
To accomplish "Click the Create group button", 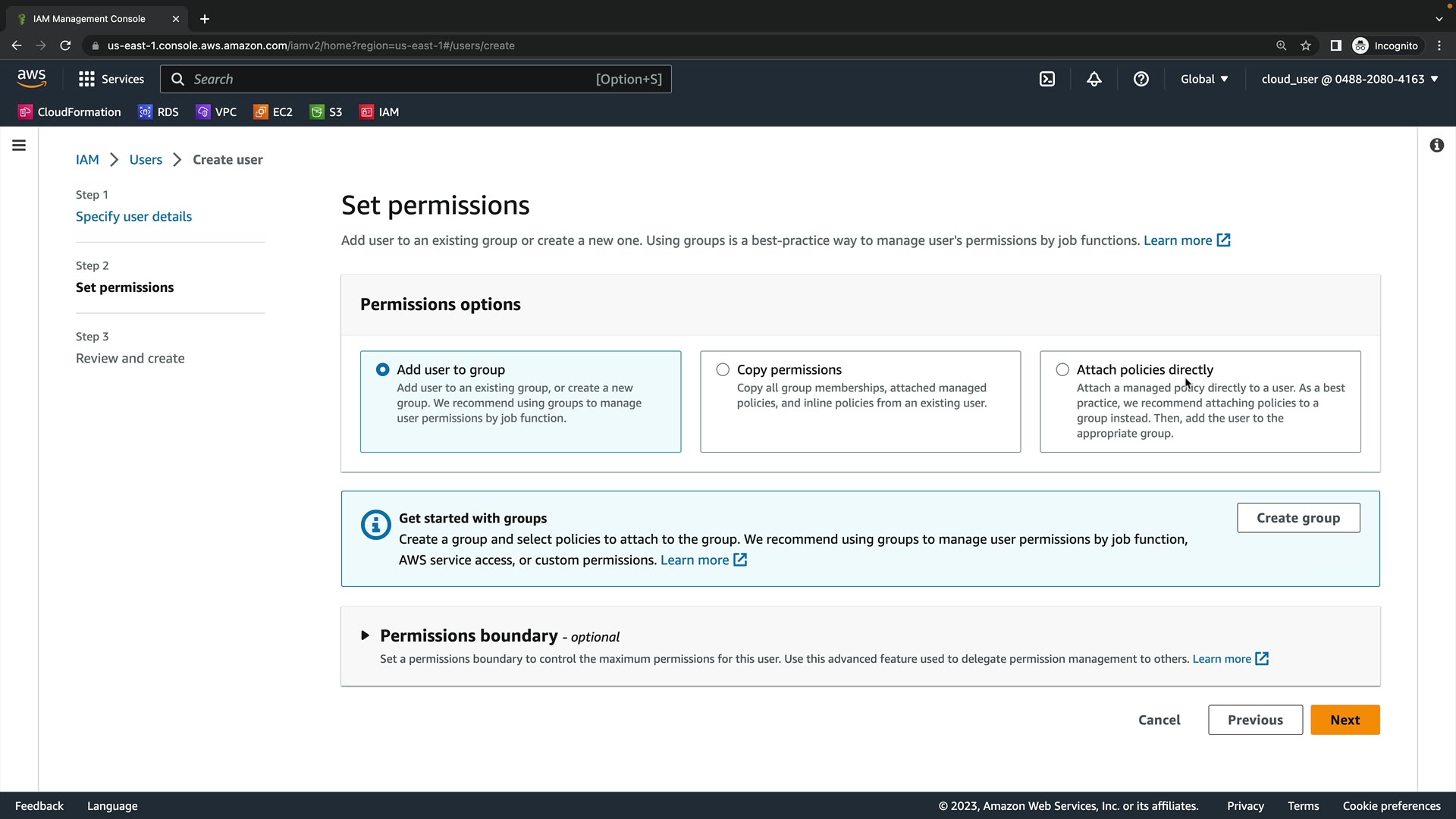I will click(x=1298, y=518).
